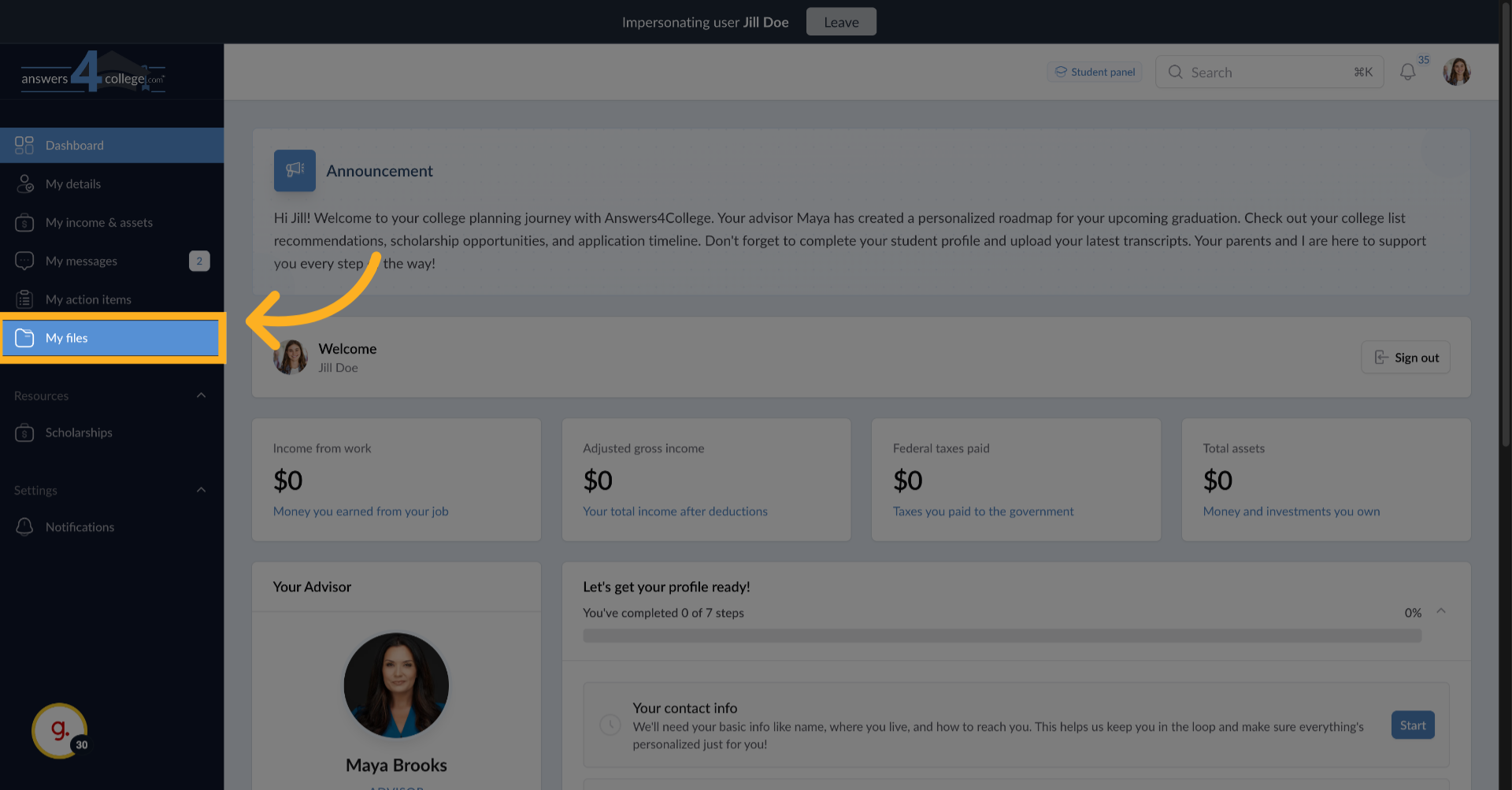Viewport: 1512px width, 790px height.
Task: Click Jill Doe's welcome avatar
Action: (291, 358)
